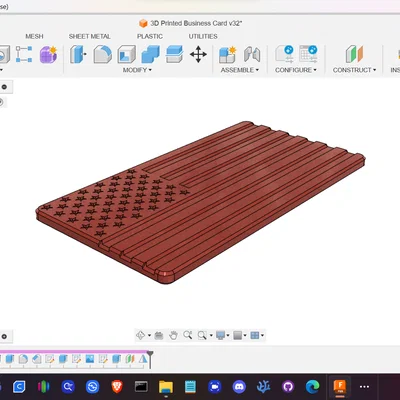Select the extrude feature before the construction plane
This screenshot has height=400, width=400.
click(116, 359)
